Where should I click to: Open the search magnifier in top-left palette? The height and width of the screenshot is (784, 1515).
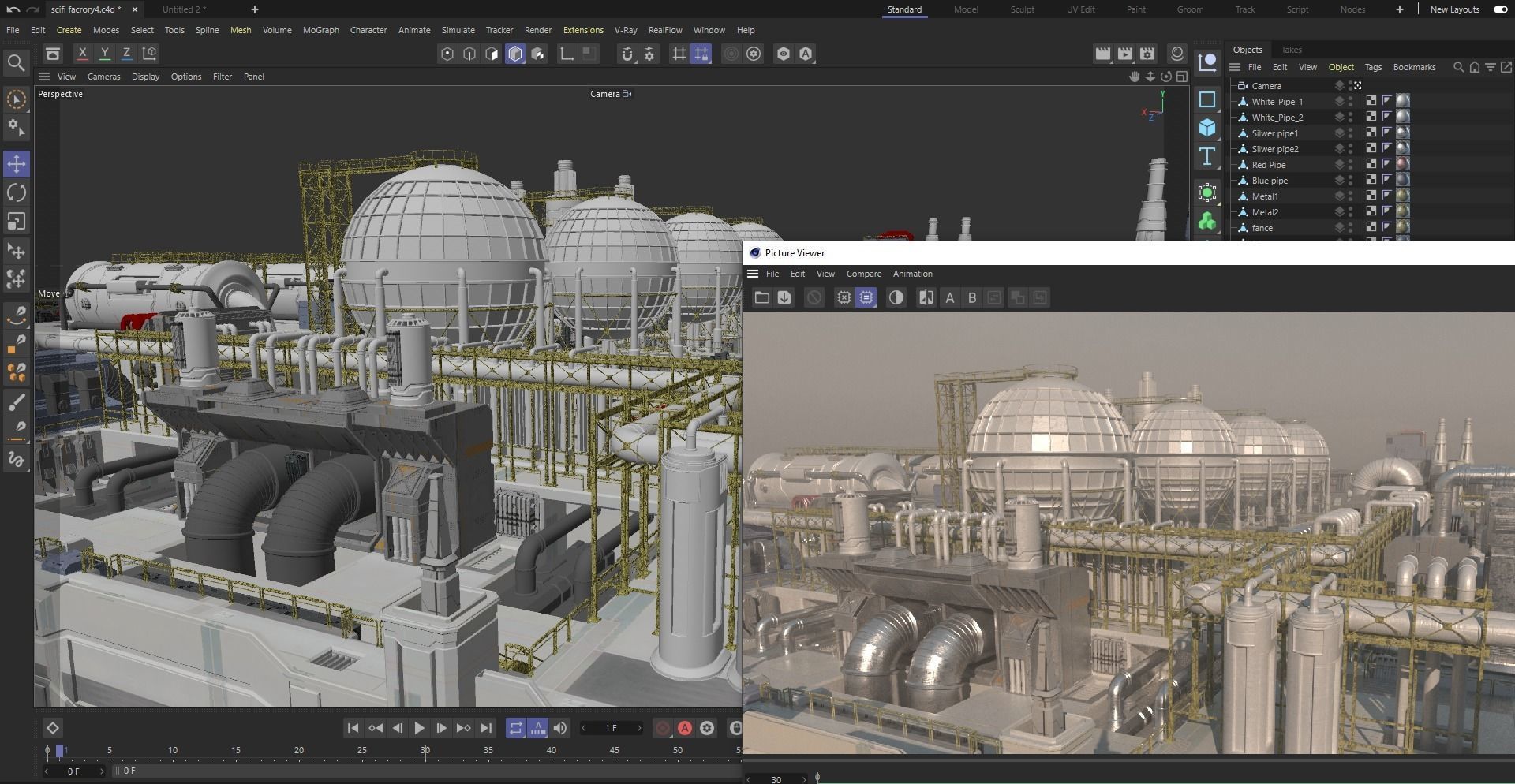pos(16,62)
